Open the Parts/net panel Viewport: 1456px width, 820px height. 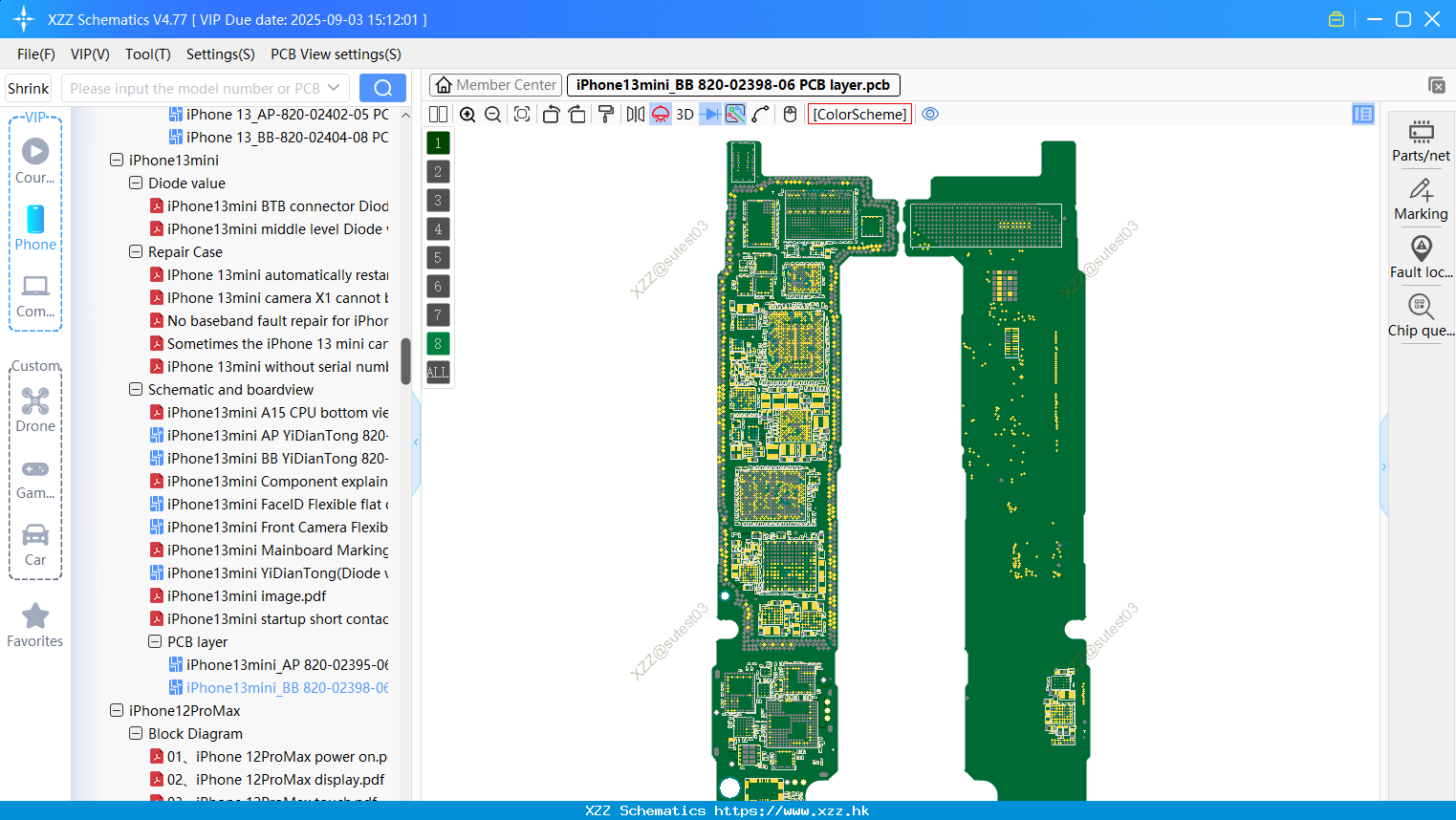coord(1421,141)
